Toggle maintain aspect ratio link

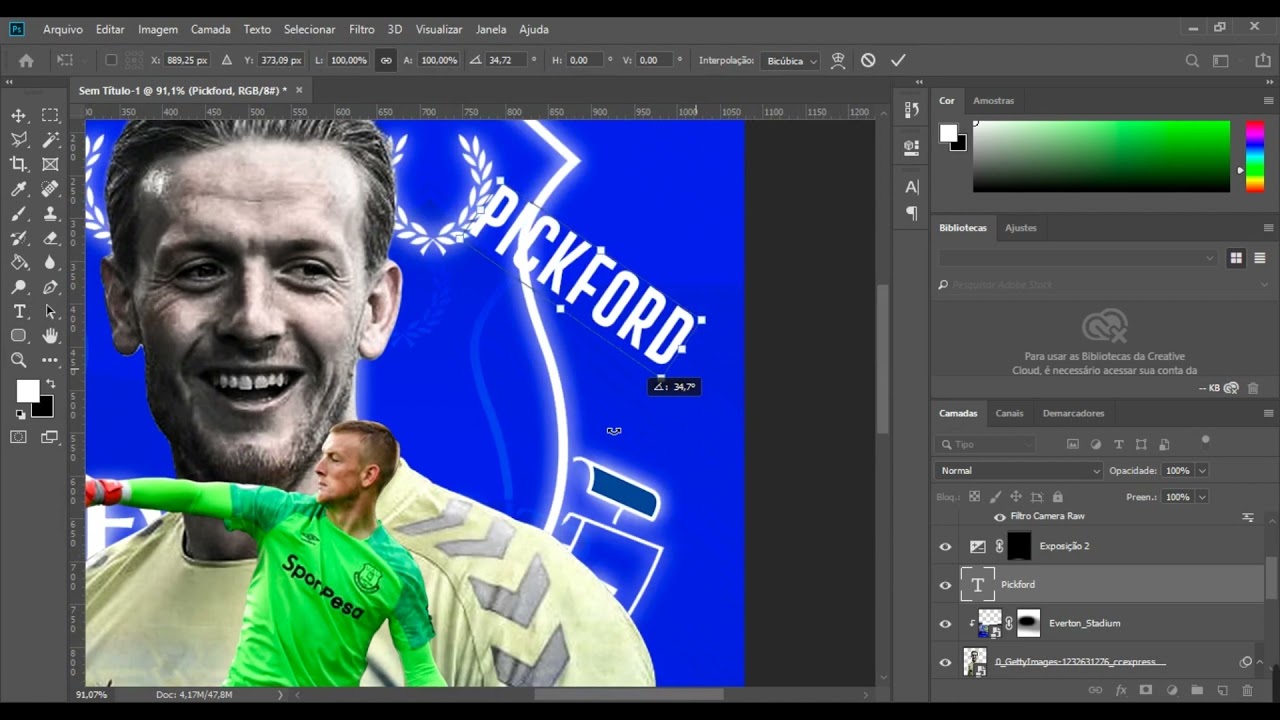[386, 60]
